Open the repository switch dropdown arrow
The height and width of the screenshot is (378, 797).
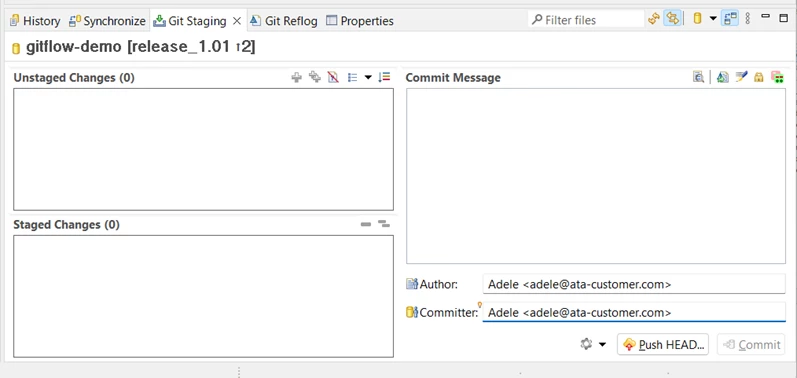pyautogui.click(x=713, y=19)
